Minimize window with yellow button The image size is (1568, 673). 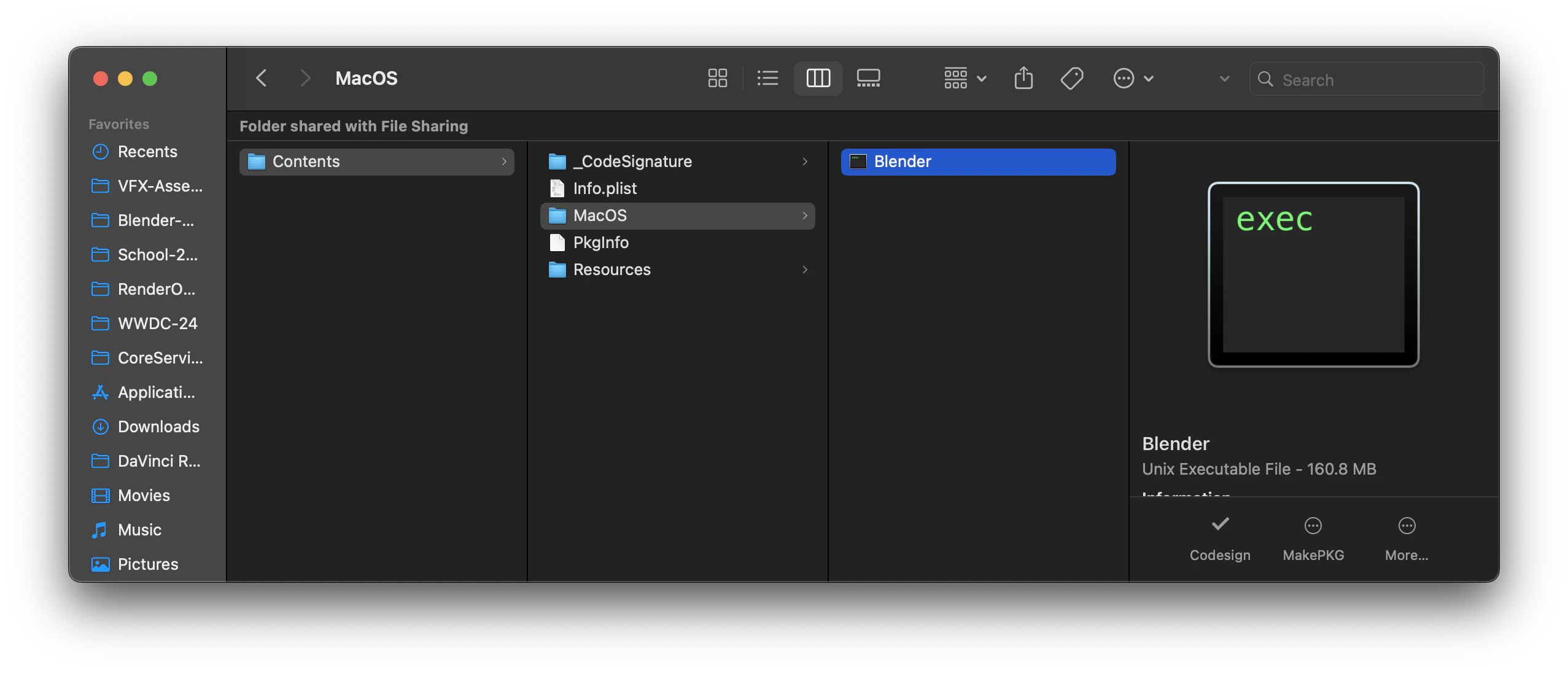point(125,79)
